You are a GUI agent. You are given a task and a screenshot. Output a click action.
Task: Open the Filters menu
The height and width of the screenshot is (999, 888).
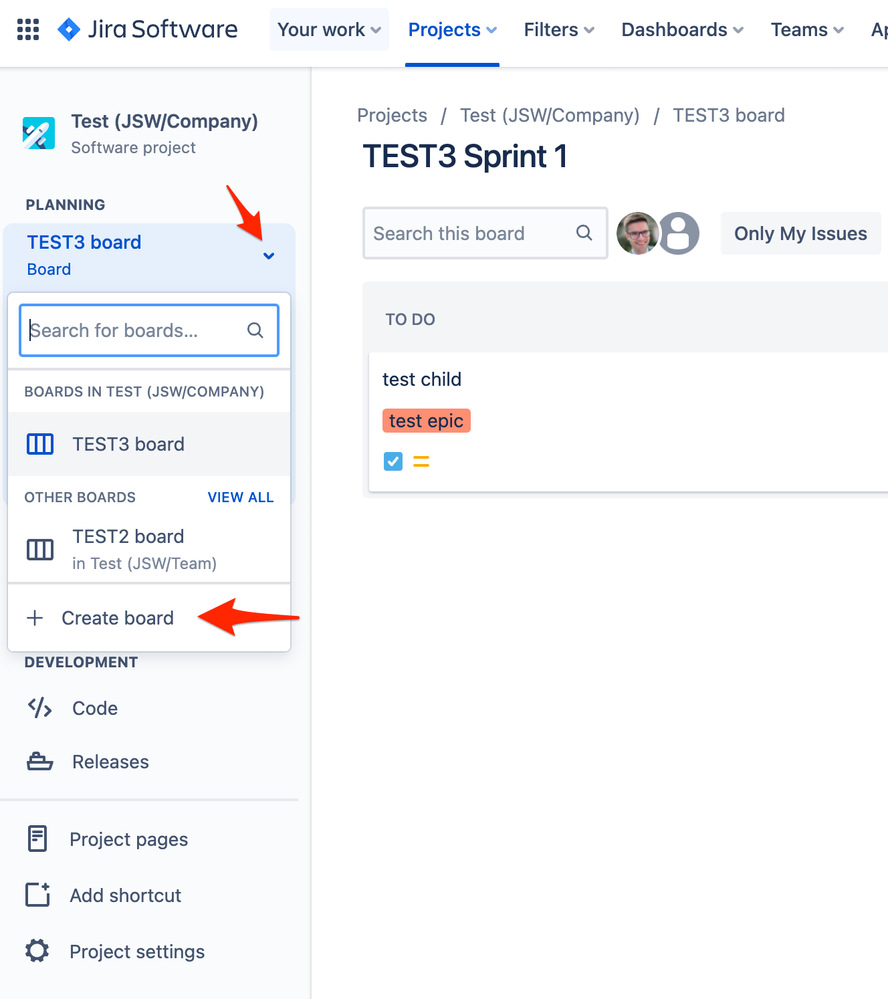(x=558, y=29)
